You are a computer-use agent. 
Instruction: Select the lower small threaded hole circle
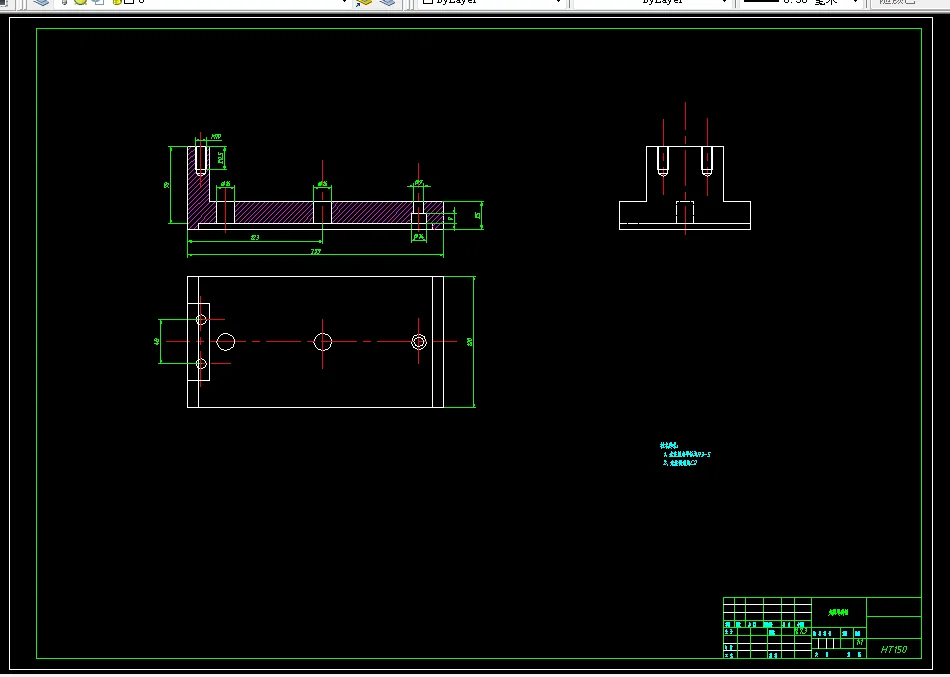point(201,364)
